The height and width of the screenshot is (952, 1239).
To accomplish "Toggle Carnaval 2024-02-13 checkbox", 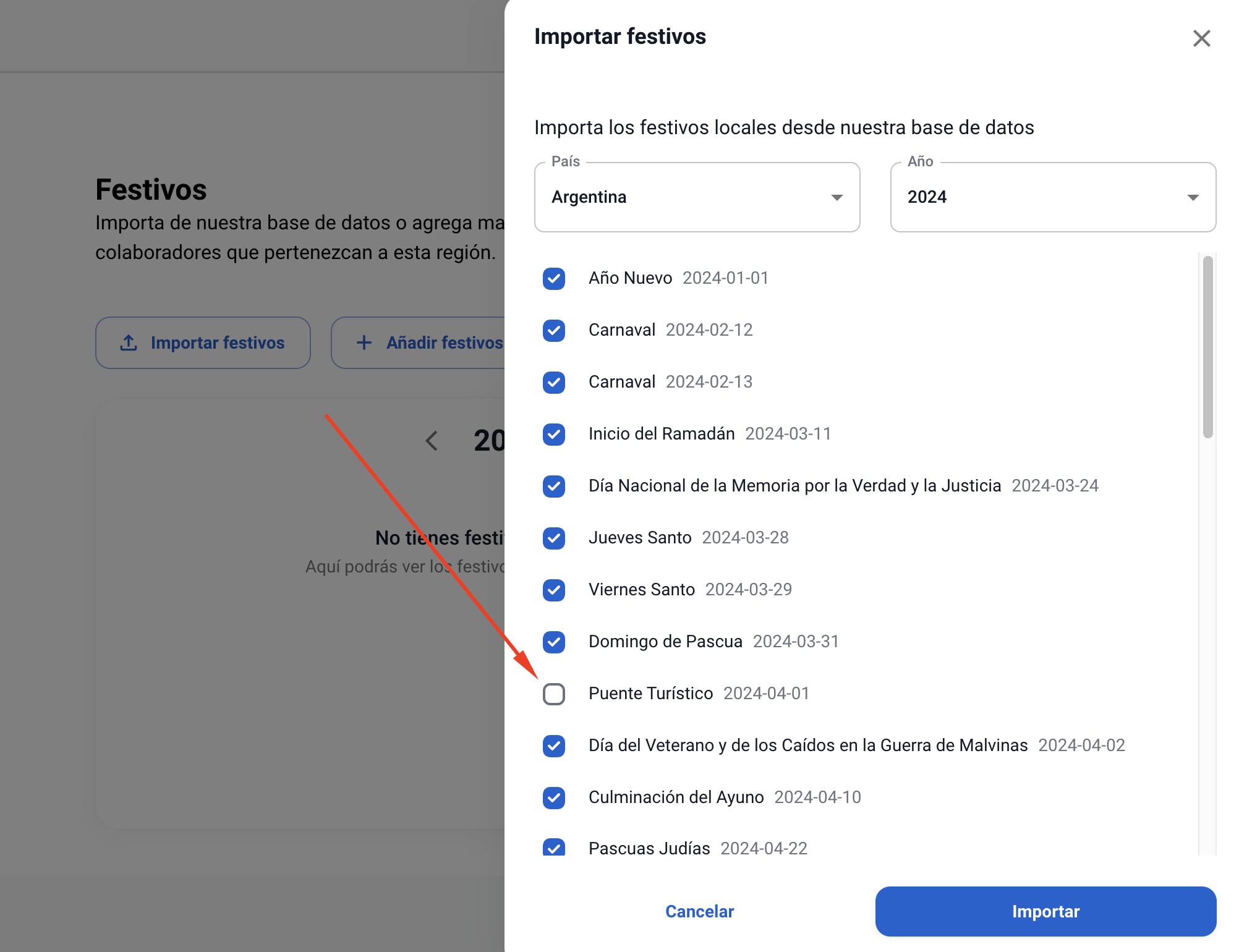I will [554, 382].
